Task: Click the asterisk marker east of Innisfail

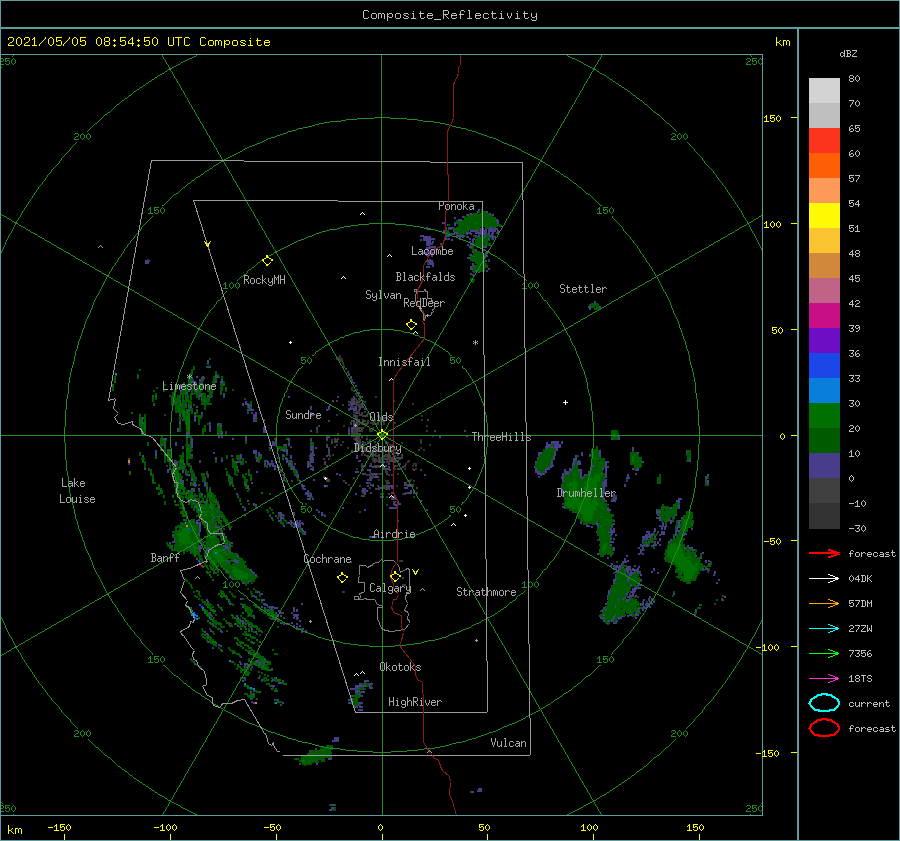Action: (475, 343)
